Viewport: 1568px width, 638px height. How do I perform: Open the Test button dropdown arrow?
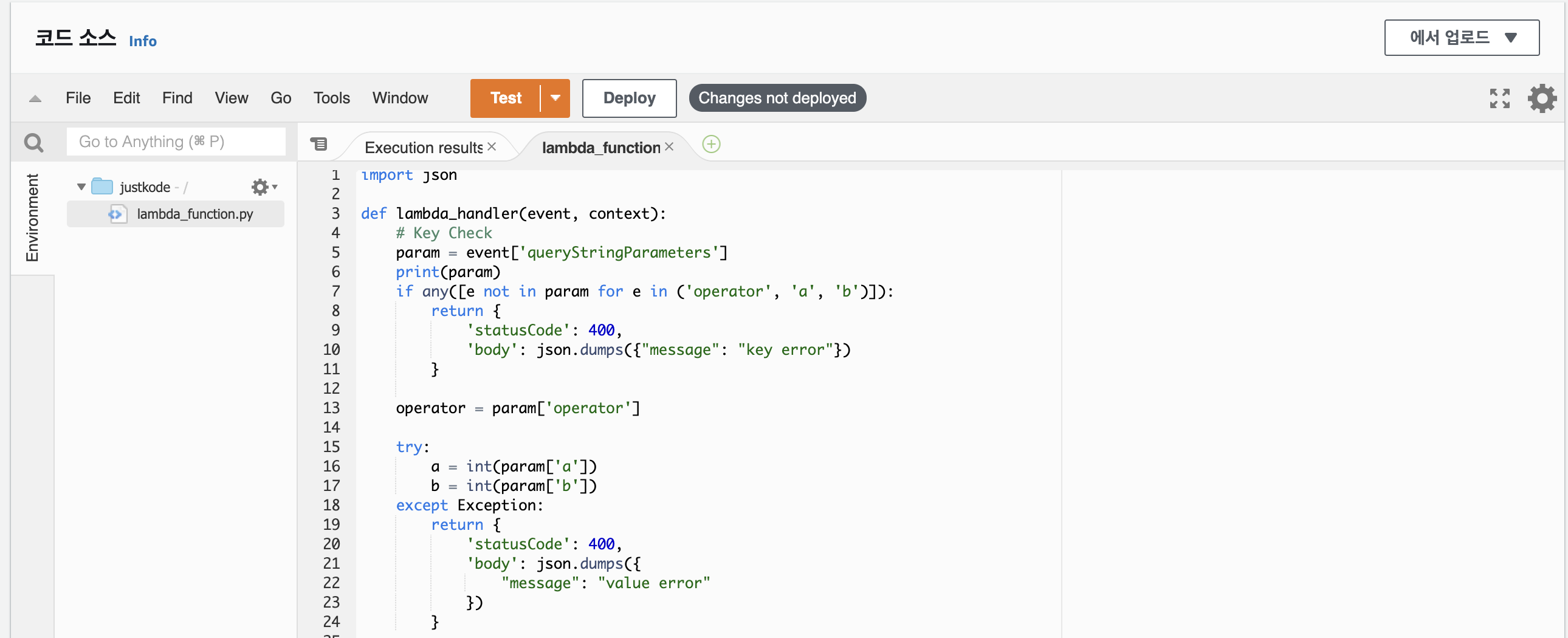tap(555, 98)
